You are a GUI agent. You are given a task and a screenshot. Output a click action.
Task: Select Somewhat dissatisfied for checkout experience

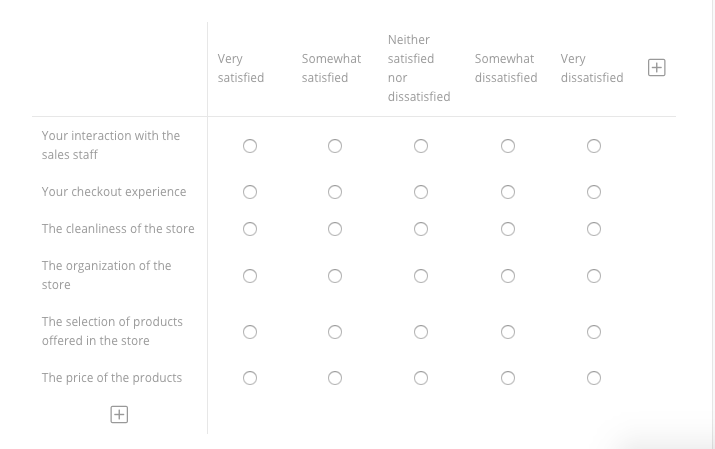(x=508, y=192)
